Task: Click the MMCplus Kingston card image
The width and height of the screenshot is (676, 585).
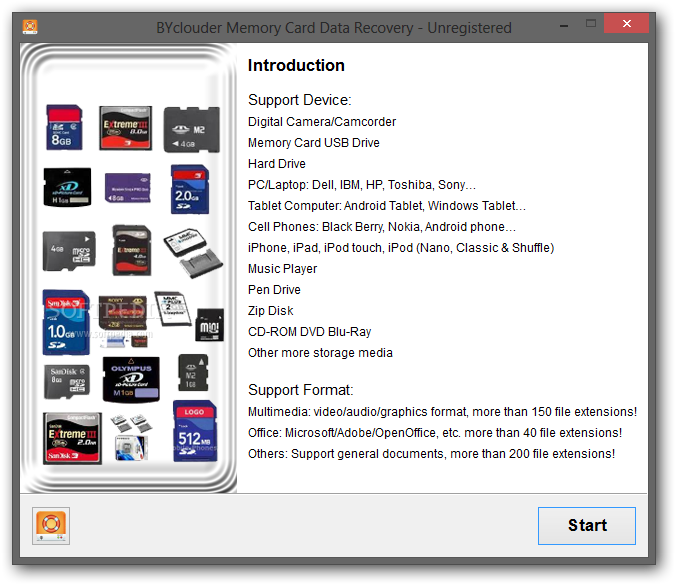Action: coord(173,309)
